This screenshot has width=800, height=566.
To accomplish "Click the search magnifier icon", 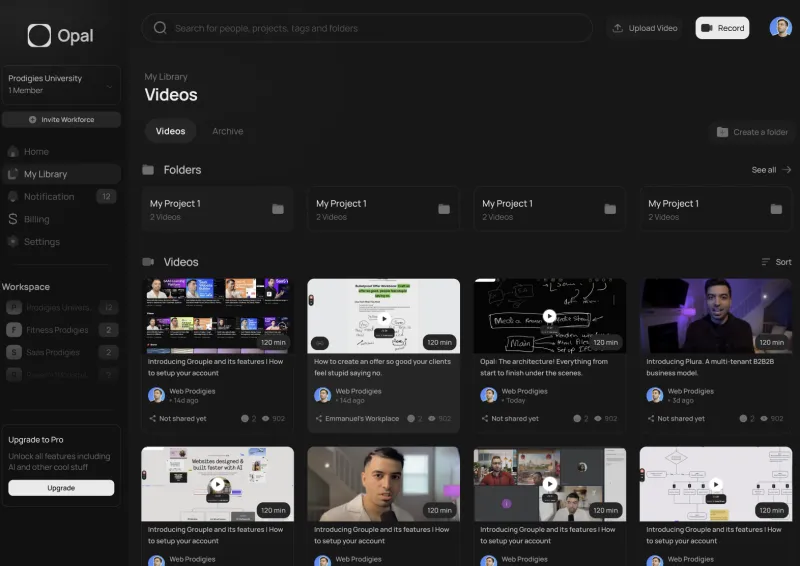I will 160,28.
